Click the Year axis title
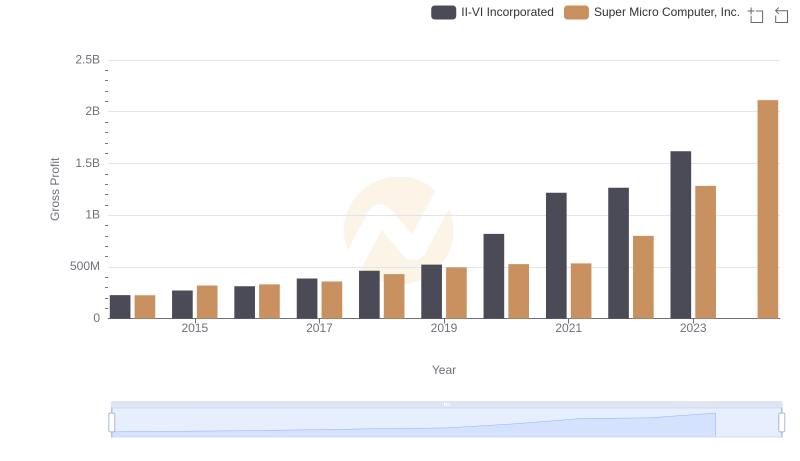Screen dimensions: 800x461 444,370
